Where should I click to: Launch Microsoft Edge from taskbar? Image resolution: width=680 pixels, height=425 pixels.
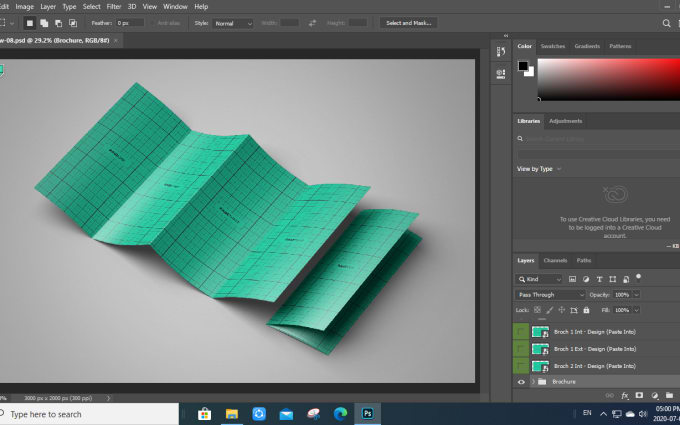(340, 414)
